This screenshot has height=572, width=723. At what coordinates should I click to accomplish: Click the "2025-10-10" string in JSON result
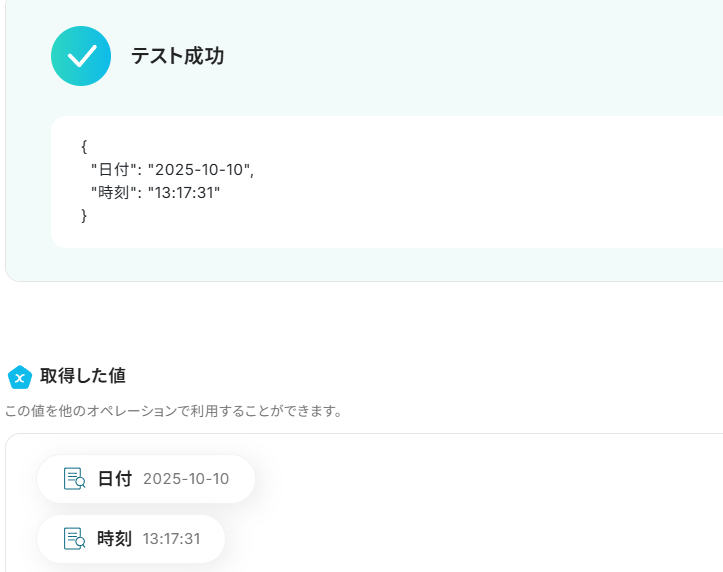200,169
